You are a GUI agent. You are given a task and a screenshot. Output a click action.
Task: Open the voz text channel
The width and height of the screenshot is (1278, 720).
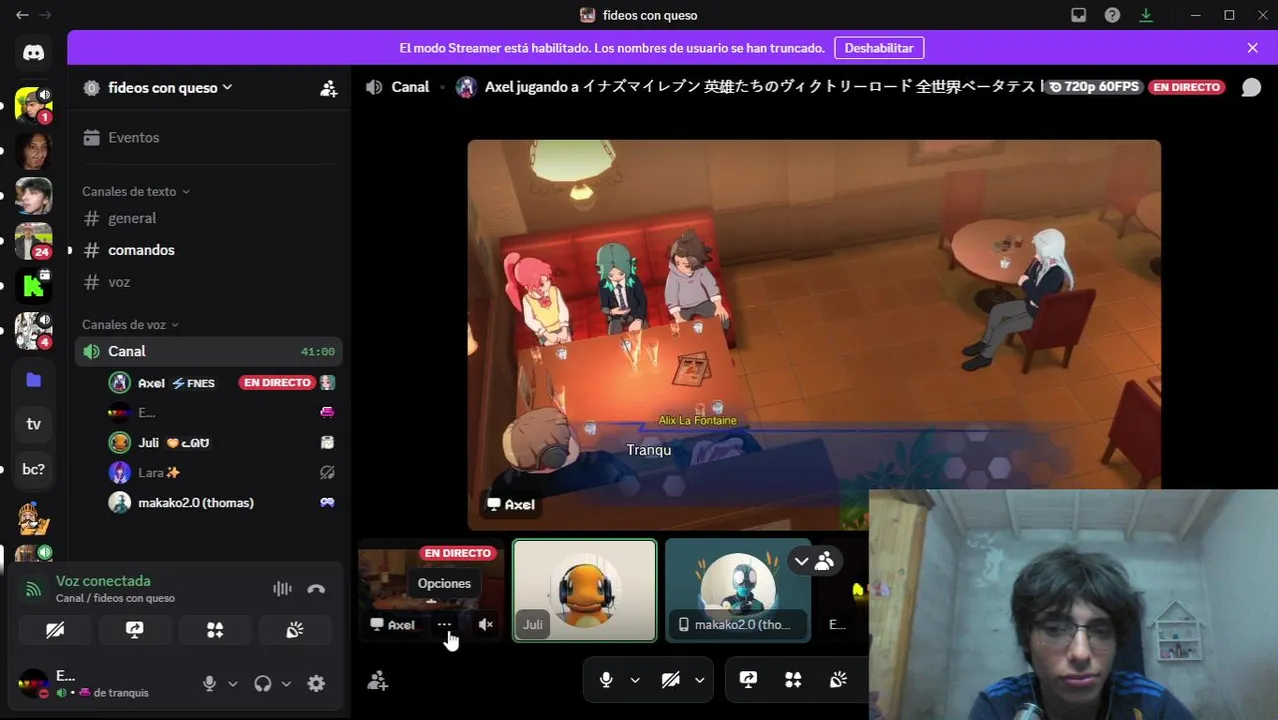pos(209,282)
